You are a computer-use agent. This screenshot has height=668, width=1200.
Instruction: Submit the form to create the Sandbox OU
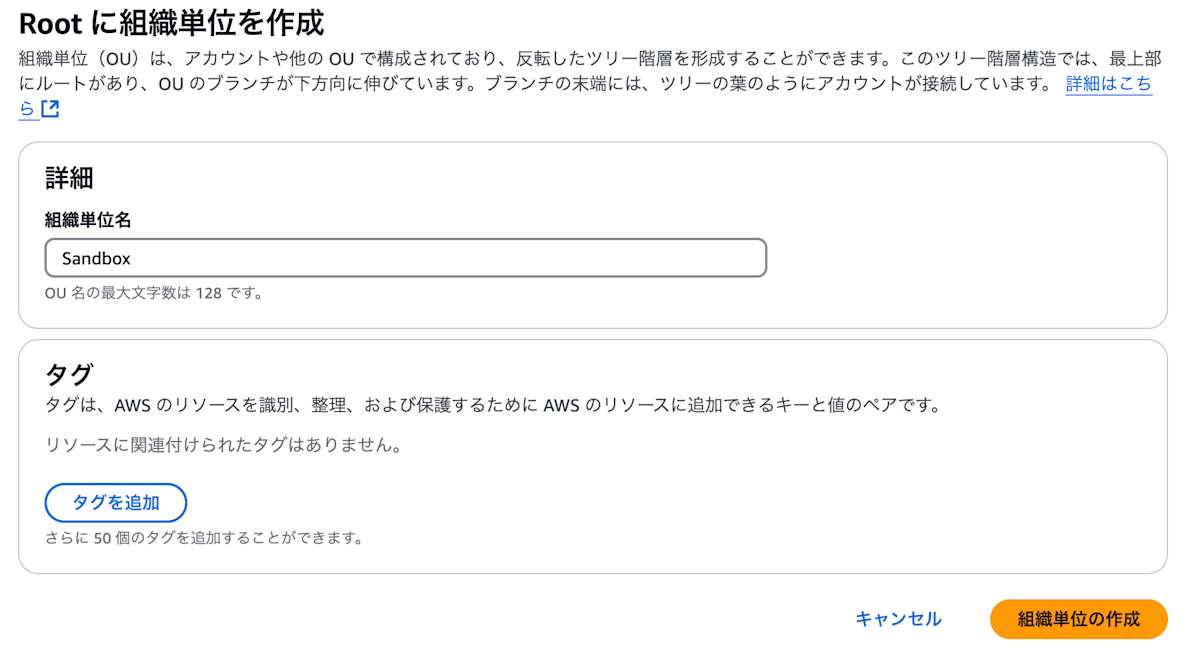coord(1078,619)
